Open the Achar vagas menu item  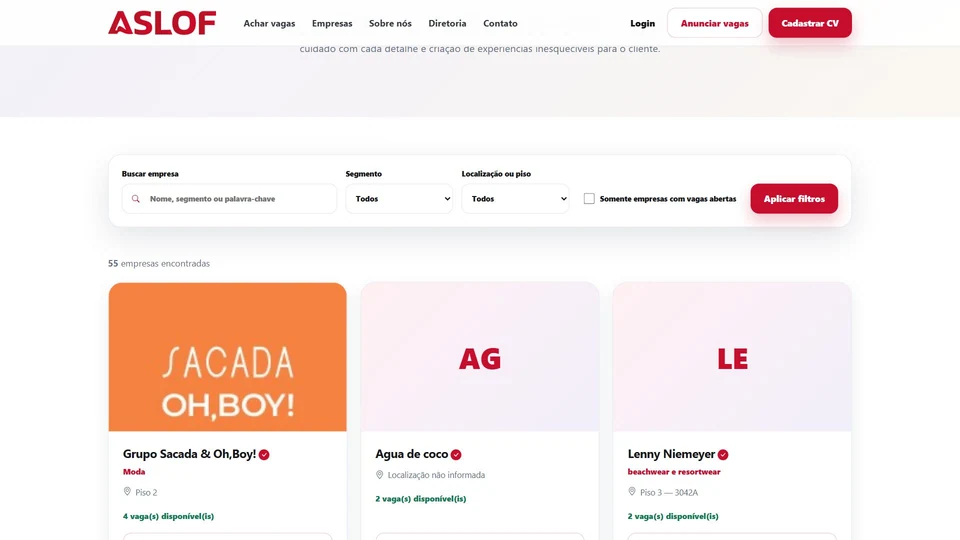click(269, 23)
